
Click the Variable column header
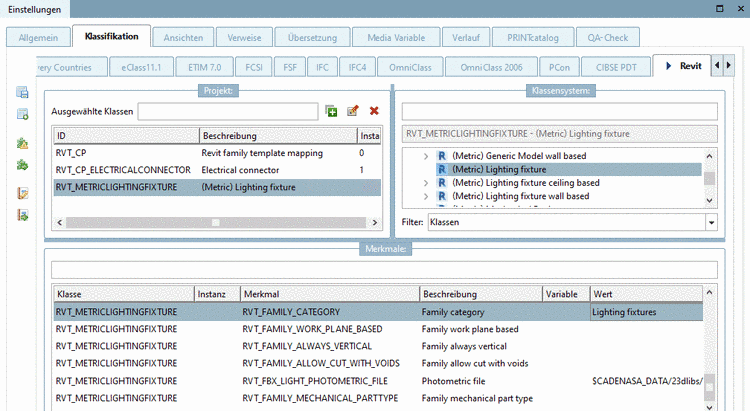[x=566, y=294]
